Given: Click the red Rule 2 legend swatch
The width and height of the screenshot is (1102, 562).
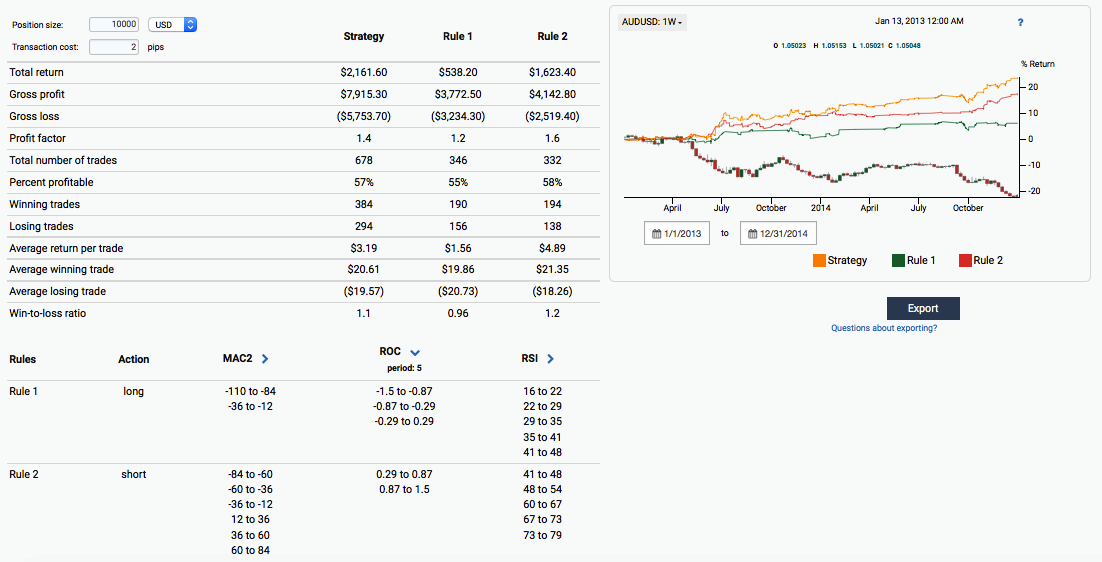Looking at the screenshot, I should (965, 261).
